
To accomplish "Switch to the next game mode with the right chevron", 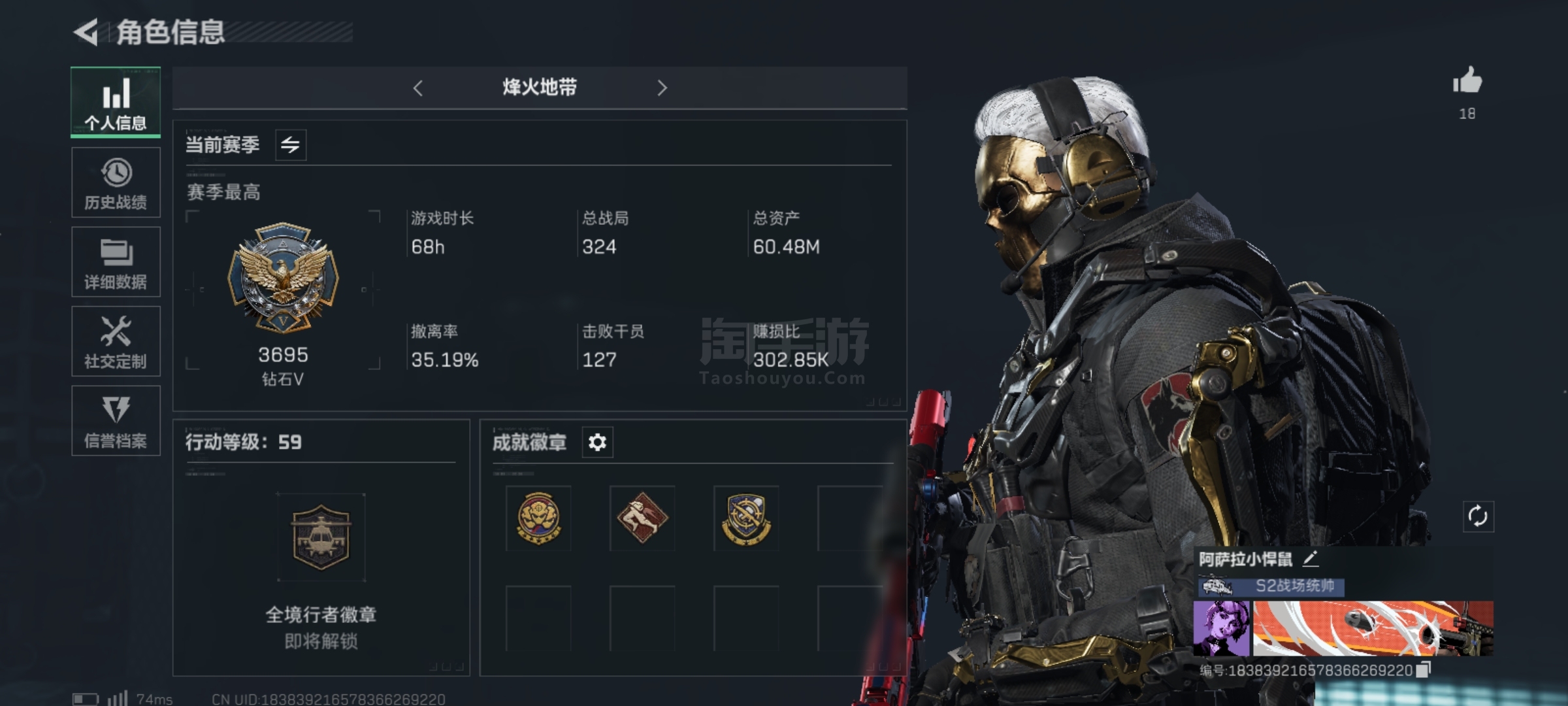I will pos(662,88).
